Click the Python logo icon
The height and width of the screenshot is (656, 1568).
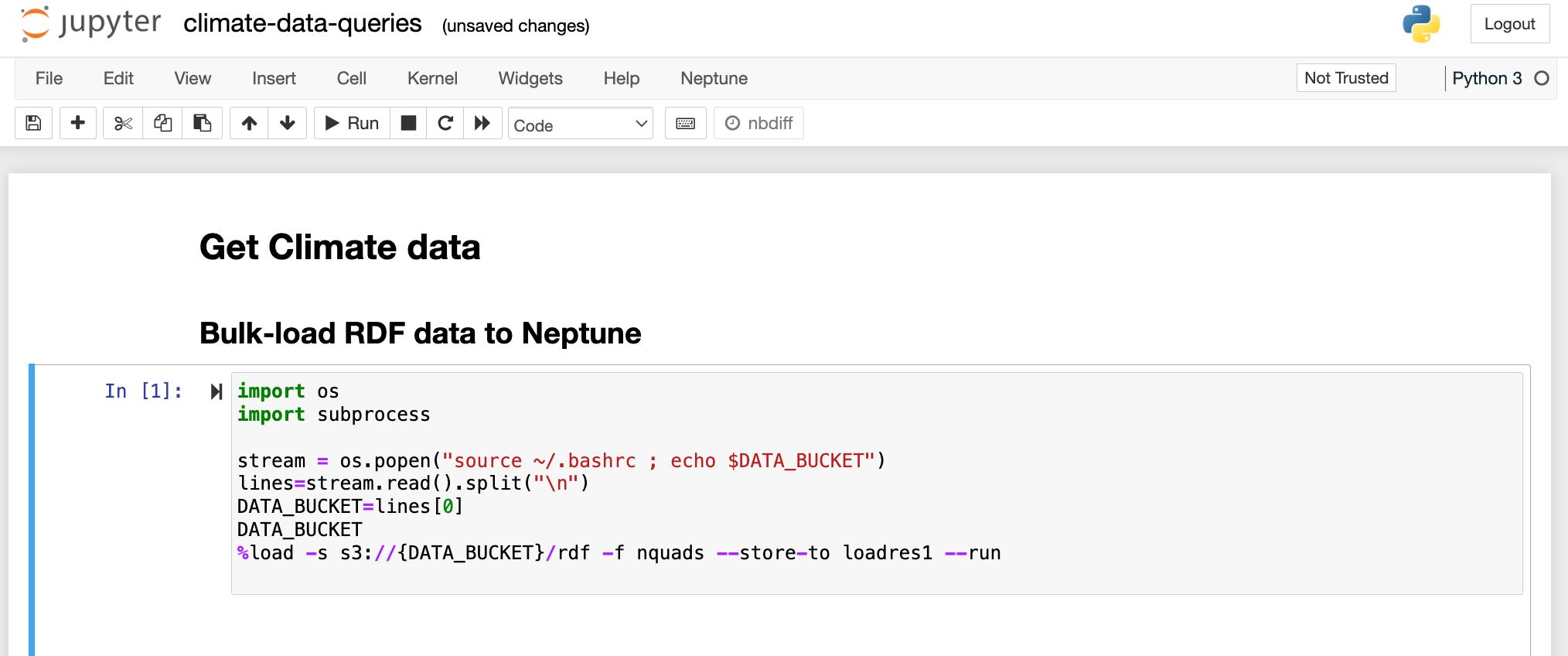tap(1421, 24)
